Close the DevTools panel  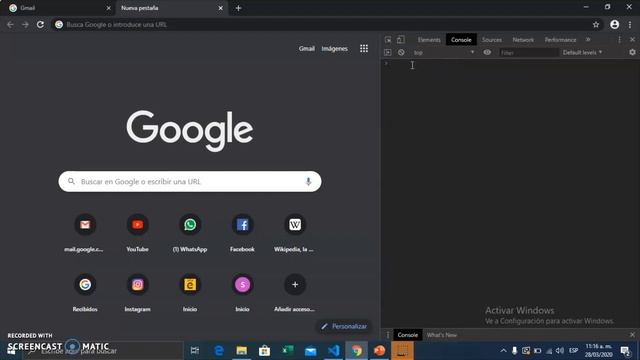632,40
